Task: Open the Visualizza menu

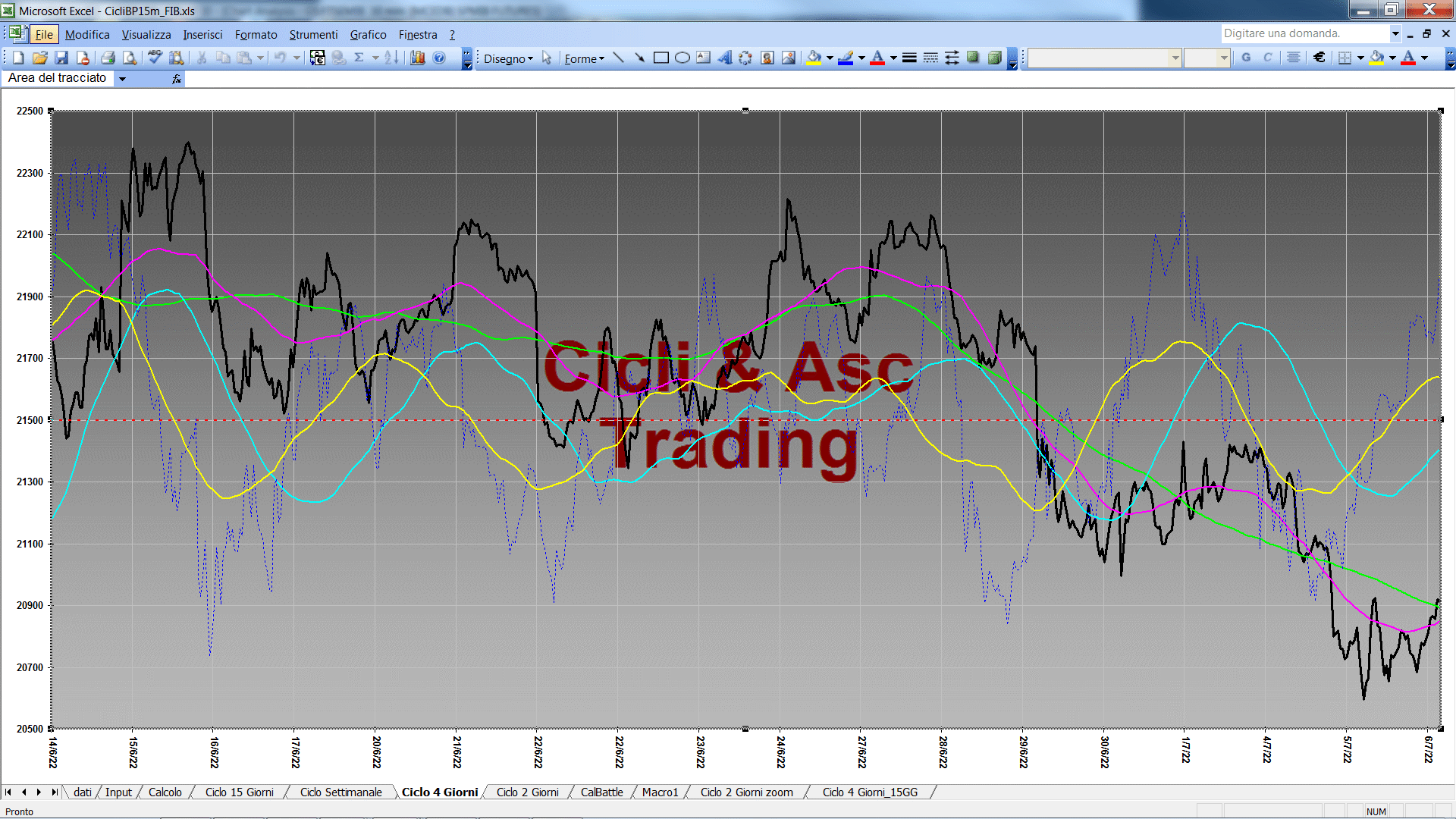Action: tap(146, 35)
